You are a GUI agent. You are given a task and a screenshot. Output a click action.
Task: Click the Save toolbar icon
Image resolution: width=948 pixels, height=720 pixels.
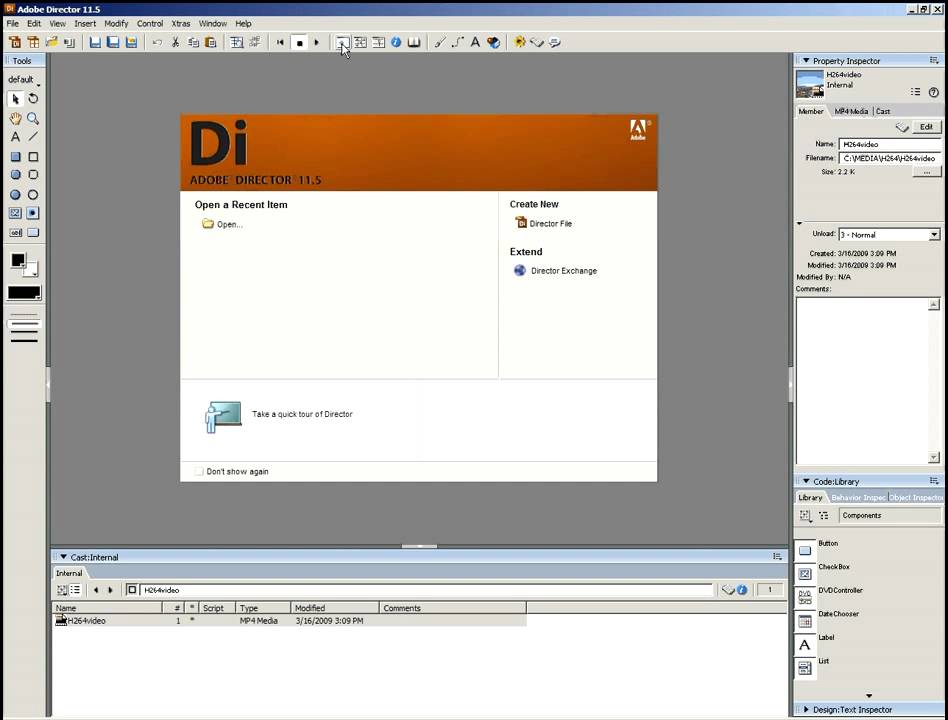coord(95,42)
